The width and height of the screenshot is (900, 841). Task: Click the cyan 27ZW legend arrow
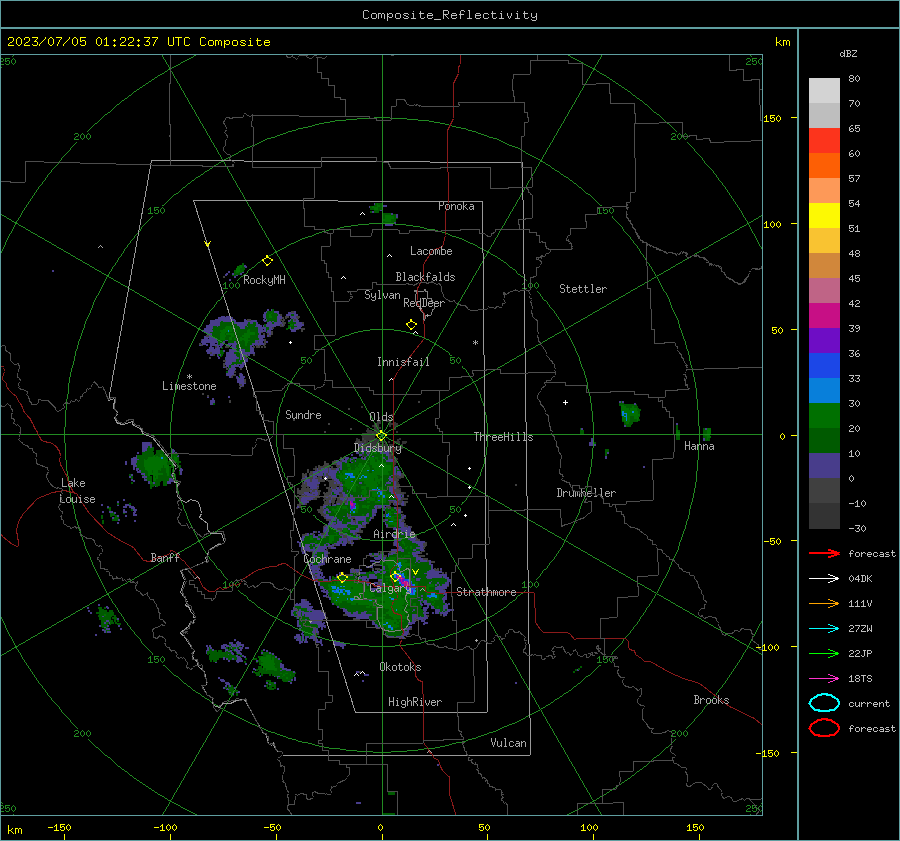point(824,629)
